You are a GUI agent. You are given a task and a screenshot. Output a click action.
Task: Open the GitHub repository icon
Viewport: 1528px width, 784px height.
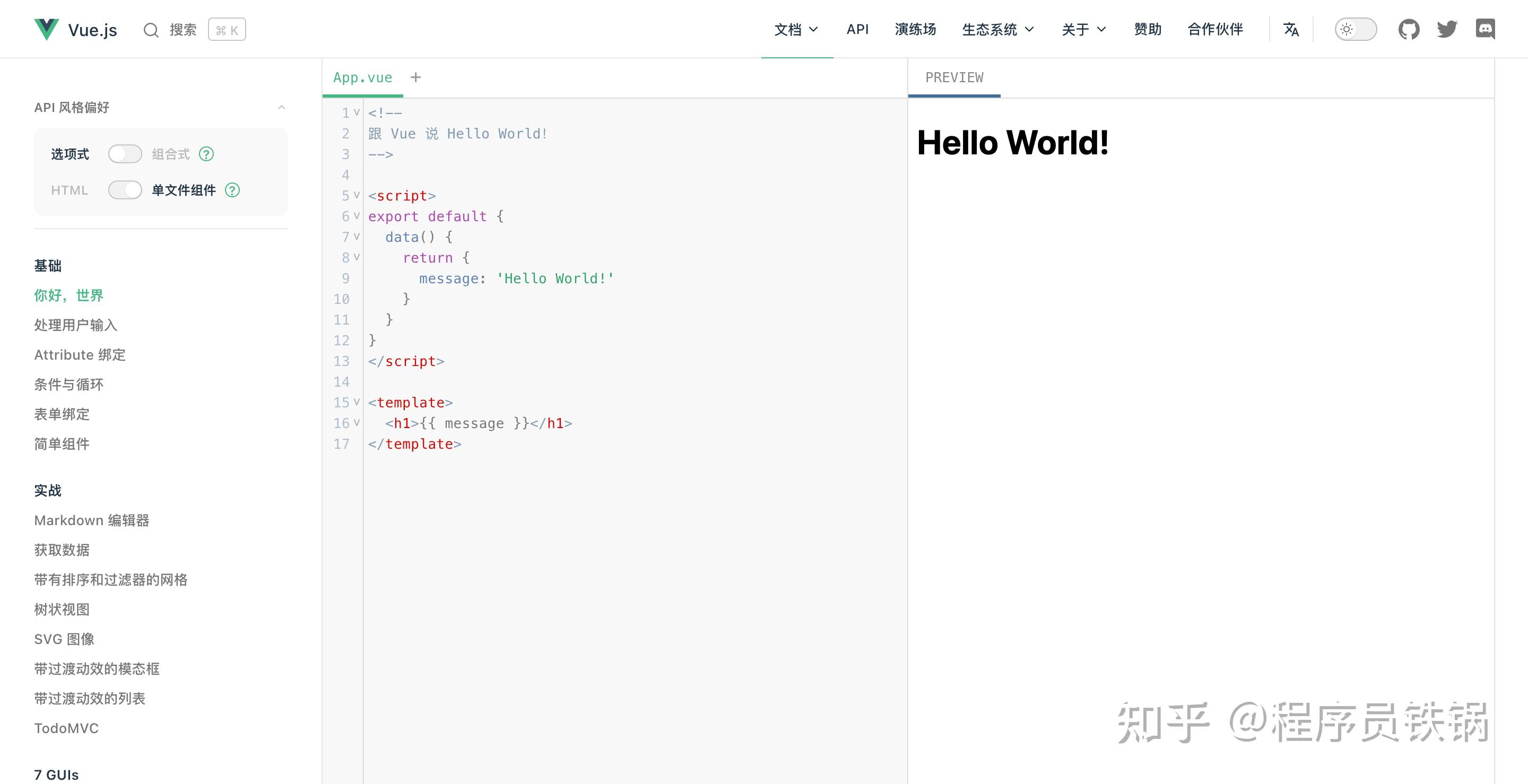point(1408,29)
